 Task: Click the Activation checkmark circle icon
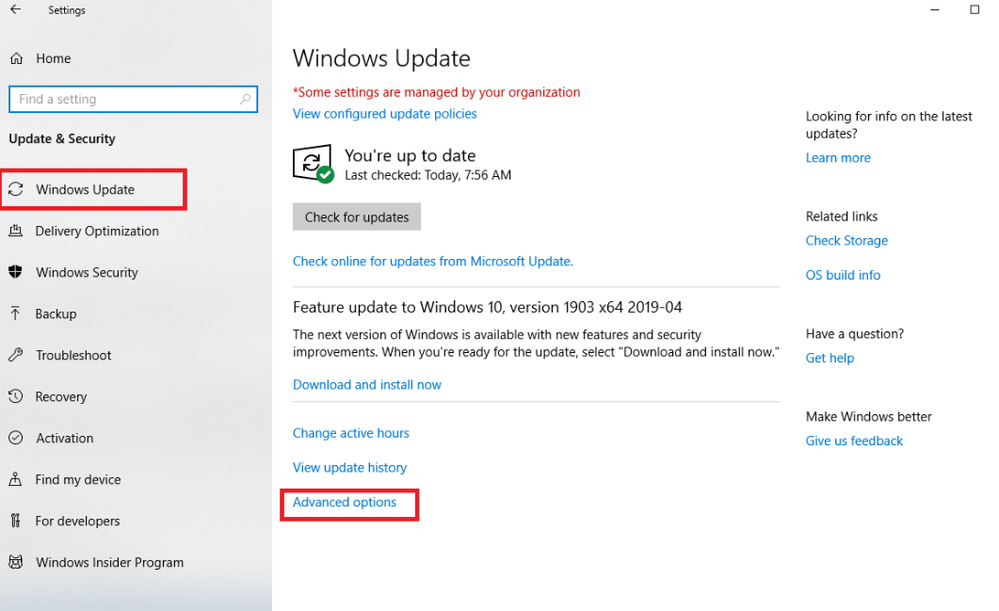[16, 438]
